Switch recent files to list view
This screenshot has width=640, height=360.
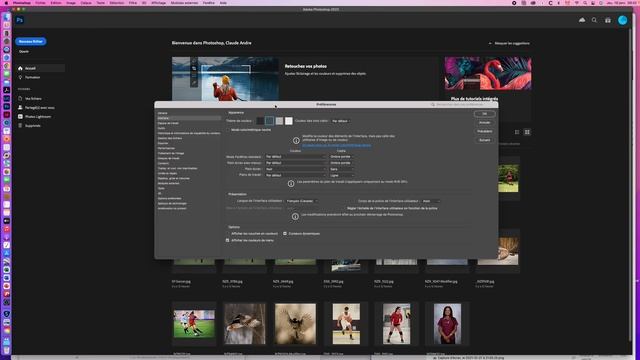[517, 132]
